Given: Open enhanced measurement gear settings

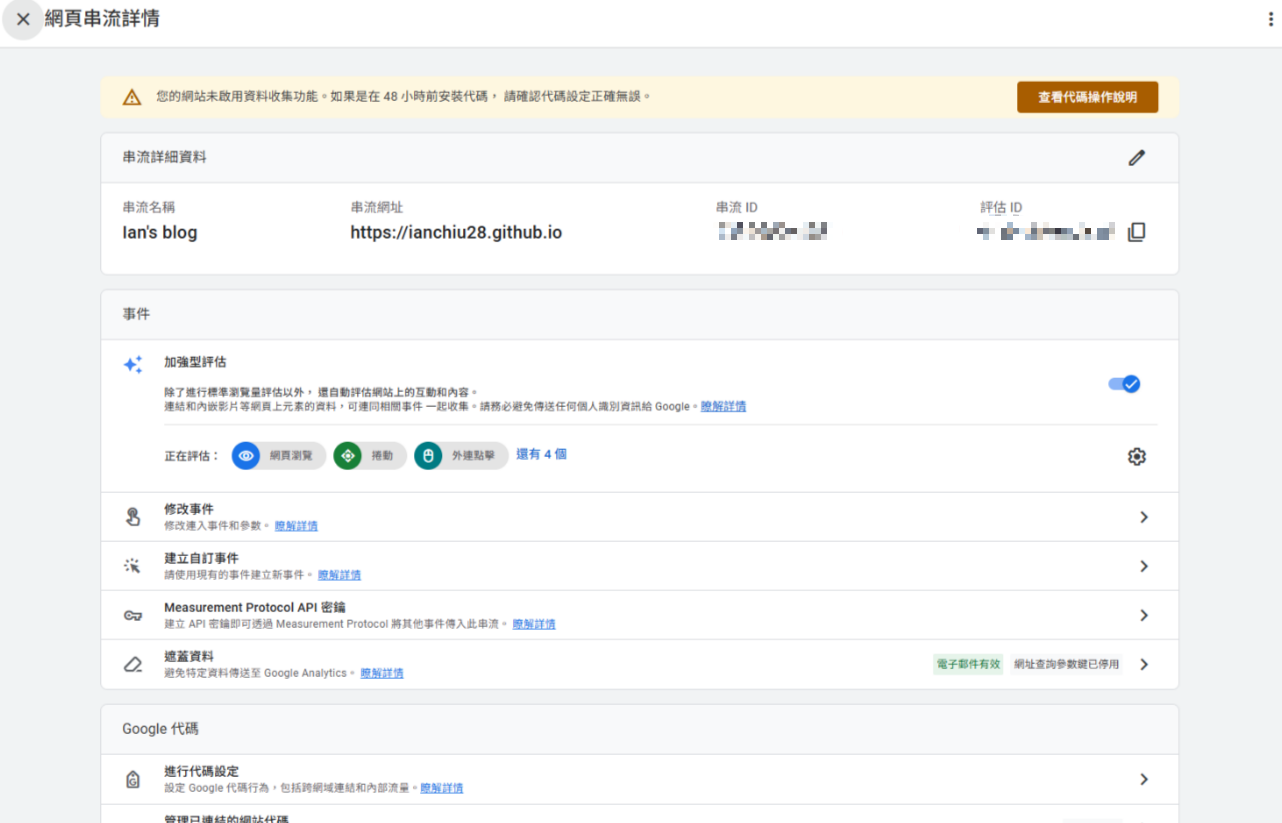Looking at the screenshot, I should 1136,456.
